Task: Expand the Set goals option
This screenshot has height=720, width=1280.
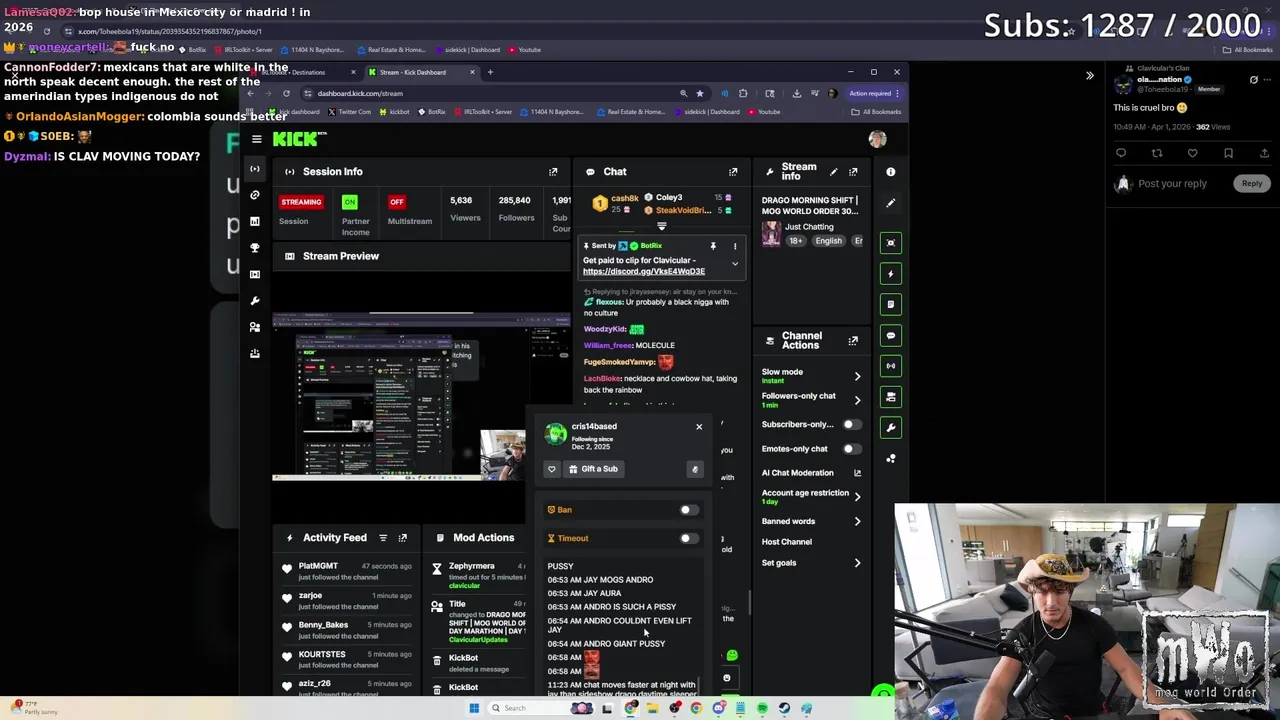Action: click(857, 563)
